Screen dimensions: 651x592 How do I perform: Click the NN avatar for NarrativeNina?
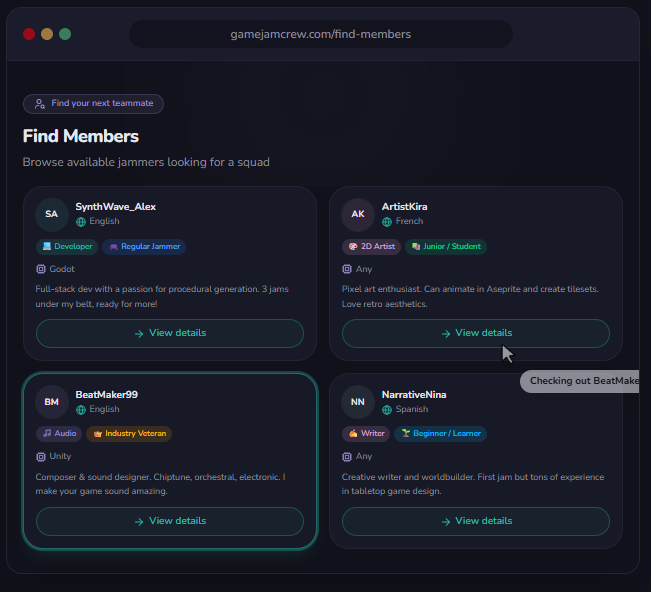pyautogui.click(x=358, y=402)
